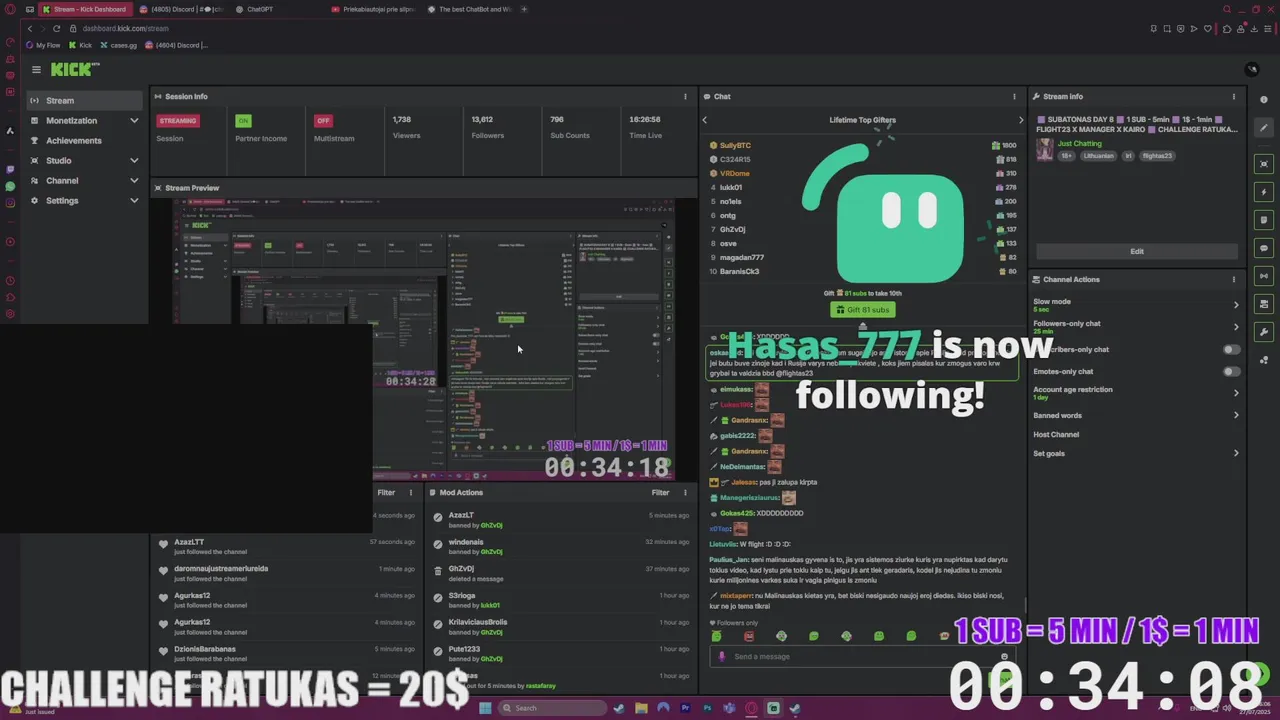Open Session Info options menu

685,97
